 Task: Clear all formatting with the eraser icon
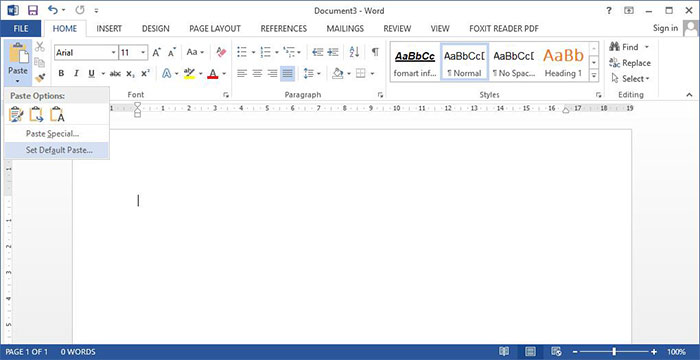[x=221, y=52]
